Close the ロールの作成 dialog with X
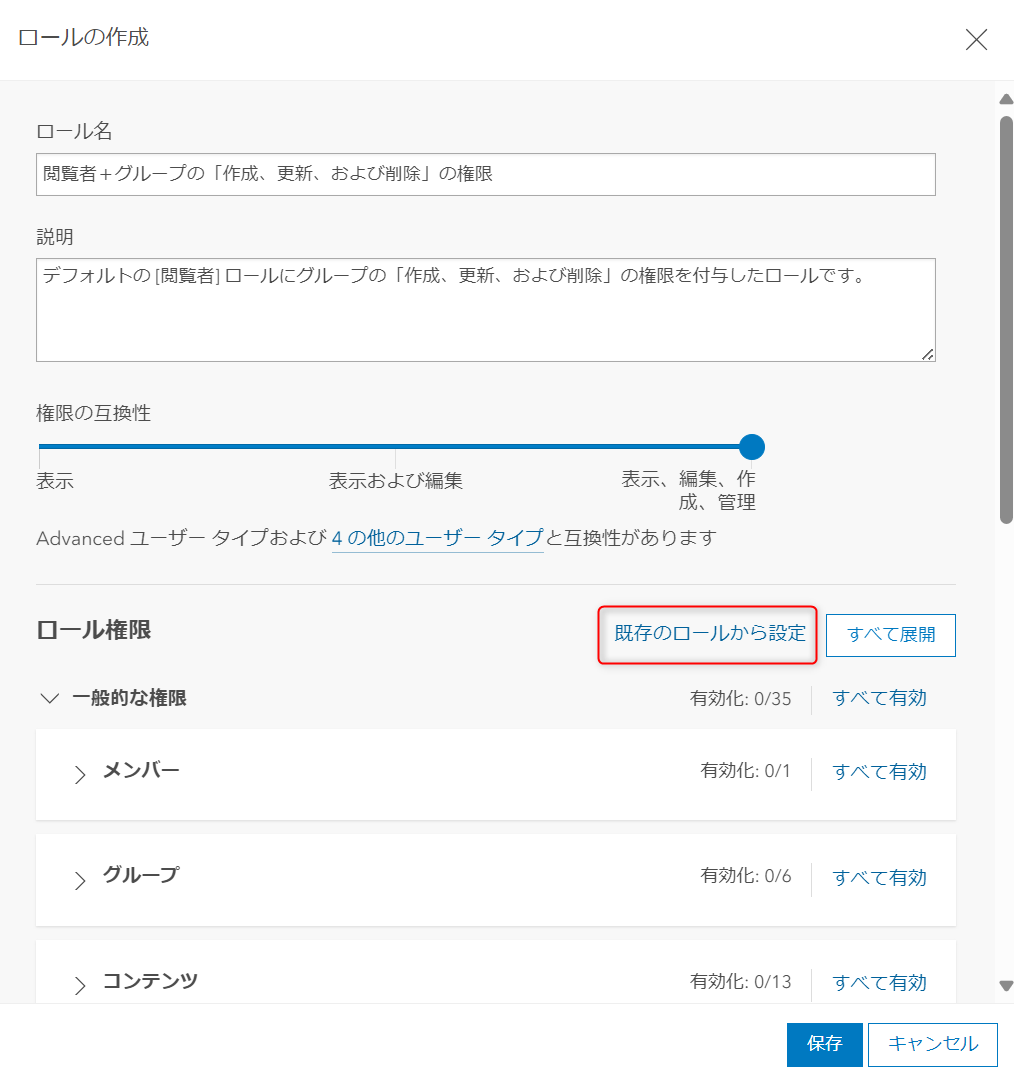The image size is (1014, 1082). tap(976, 39)
